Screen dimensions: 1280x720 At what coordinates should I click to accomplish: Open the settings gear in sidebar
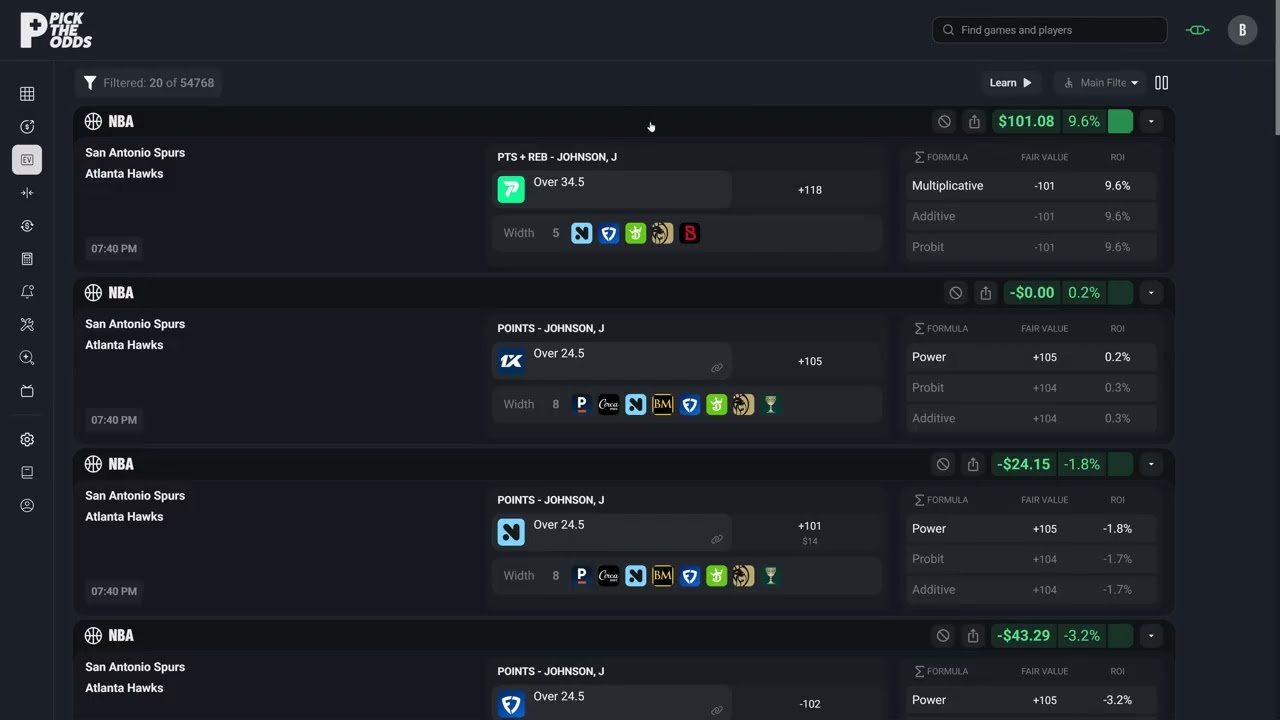click(27, 440)
